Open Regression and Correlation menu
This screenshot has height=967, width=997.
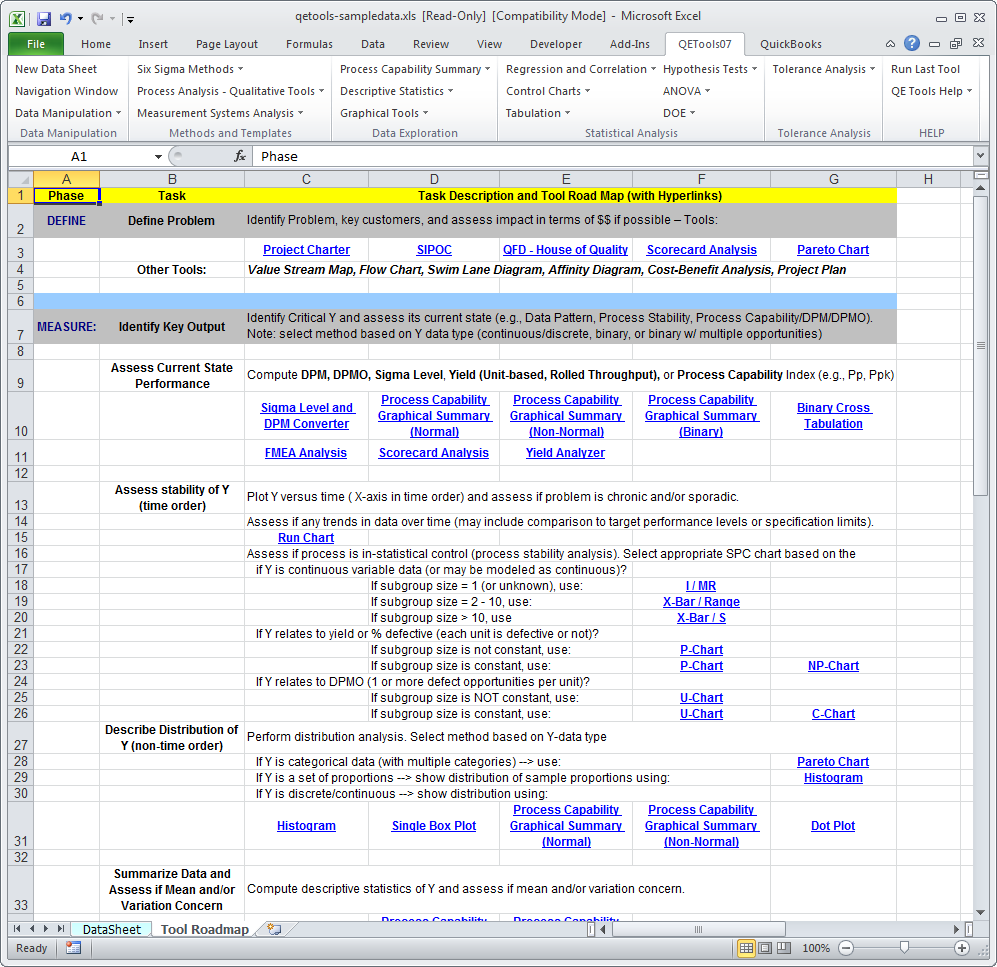click(580, 69)
